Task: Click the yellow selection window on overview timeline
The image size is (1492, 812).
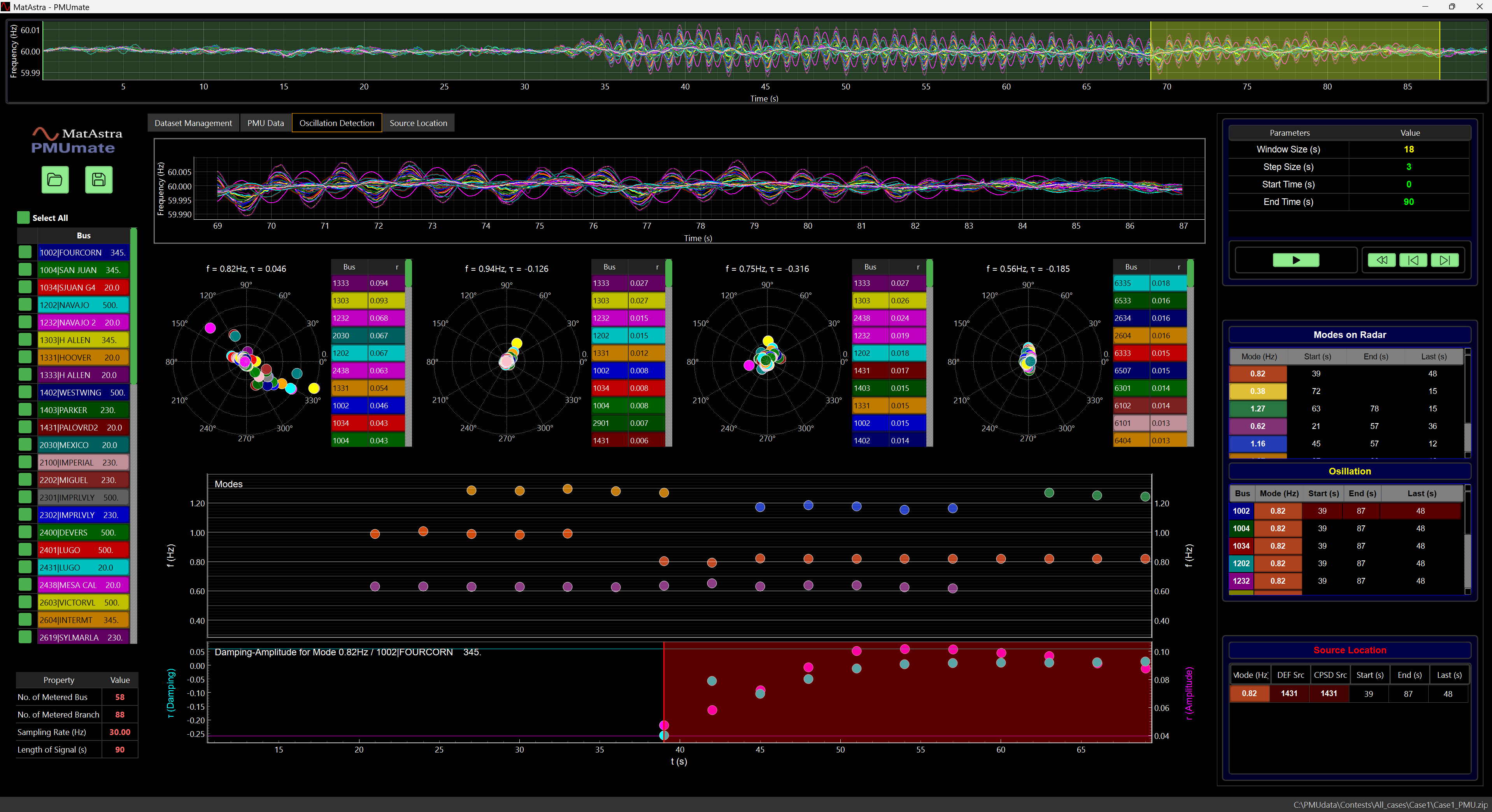Action: coord(1294,51)
